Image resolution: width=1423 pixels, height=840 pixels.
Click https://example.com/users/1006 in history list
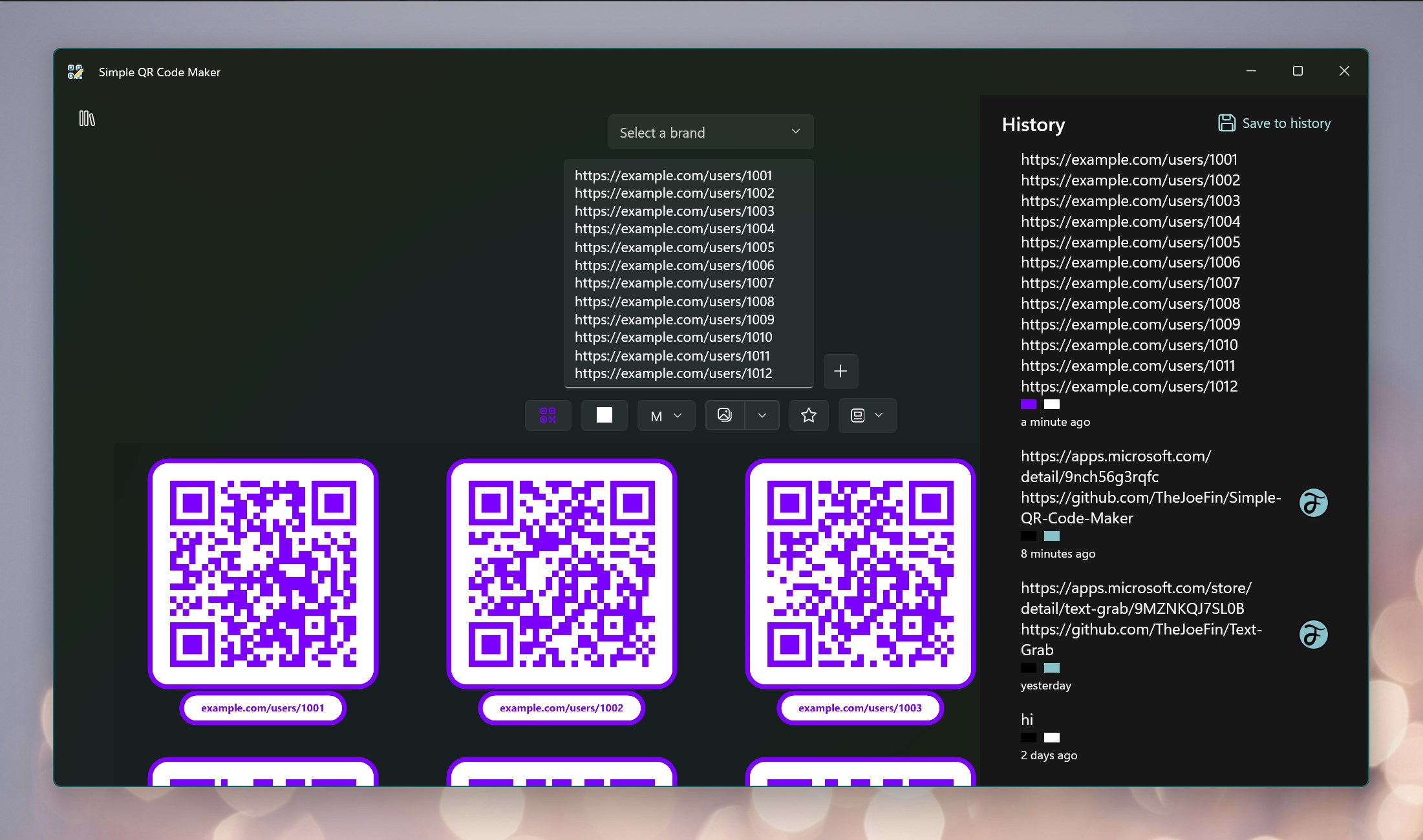click(x=1130, y=262)
